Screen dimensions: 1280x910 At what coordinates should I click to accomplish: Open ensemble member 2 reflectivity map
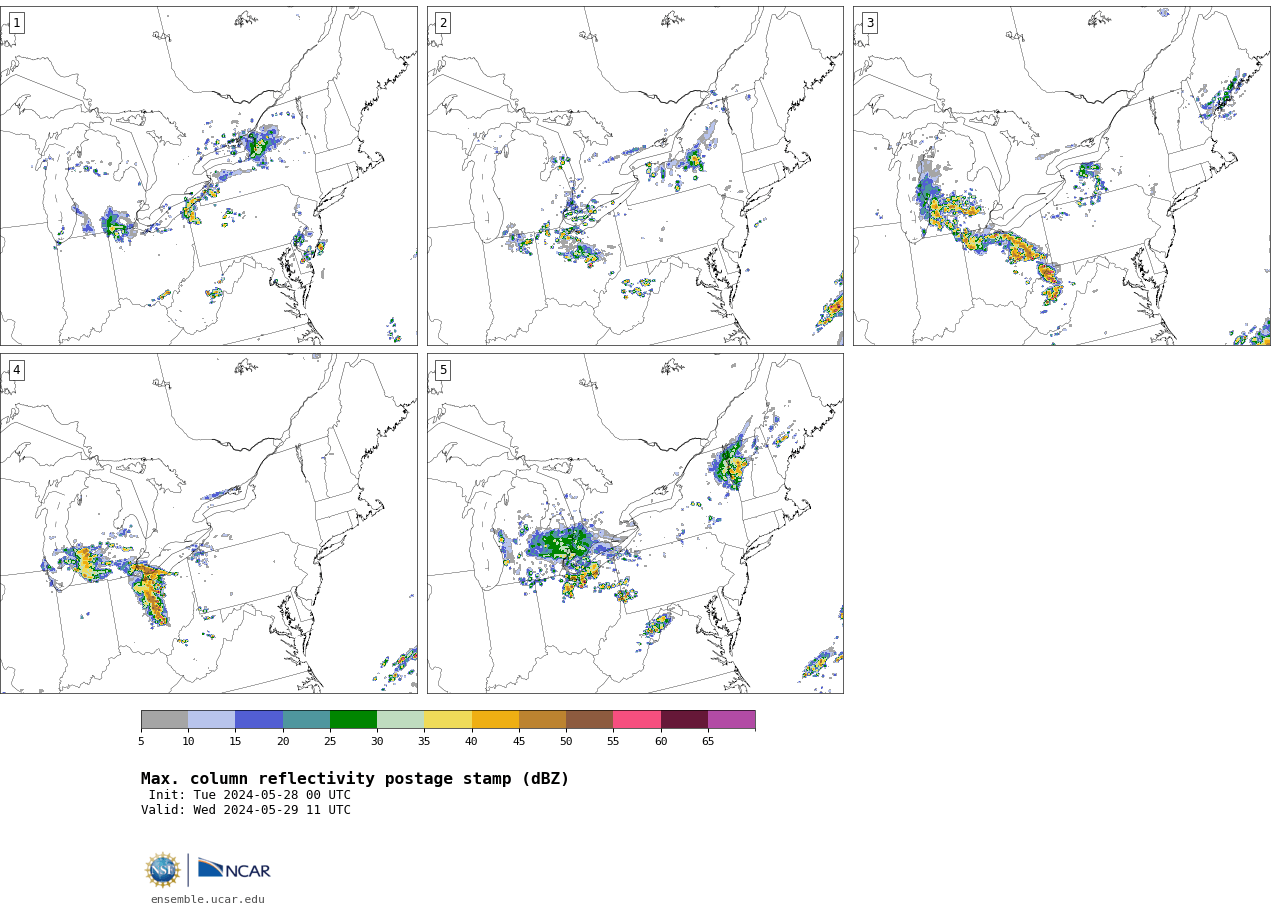tap(635, 176)
